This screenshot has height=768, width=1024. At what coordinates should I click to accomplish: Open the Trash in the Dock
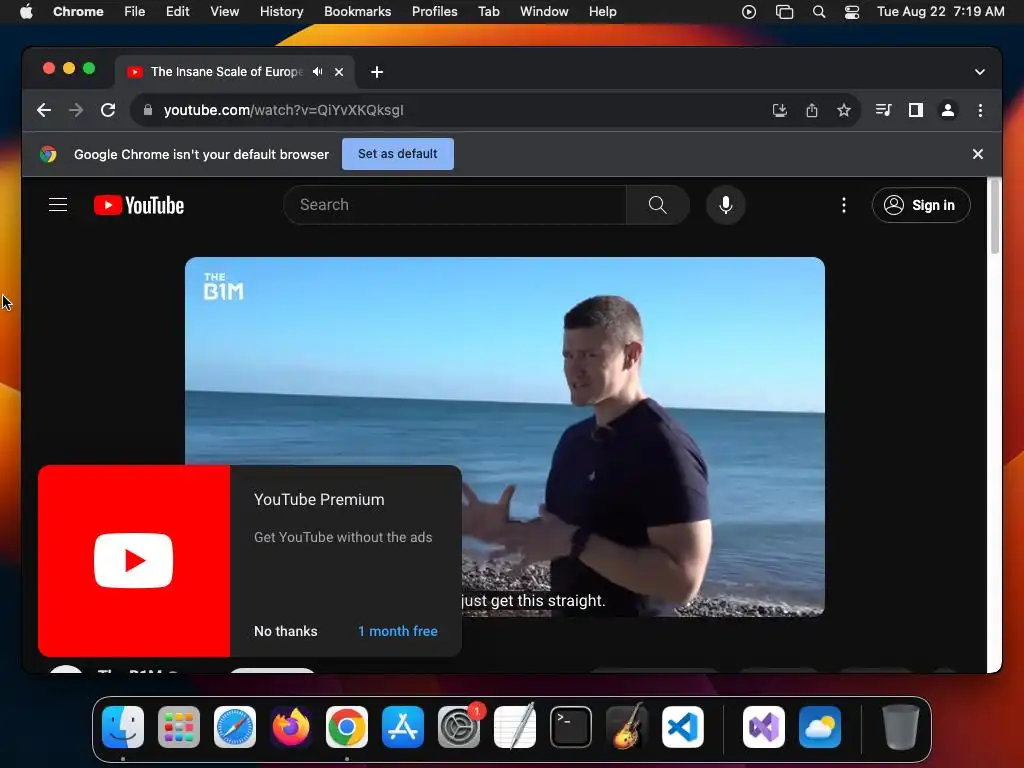click(x=901, y=727)
